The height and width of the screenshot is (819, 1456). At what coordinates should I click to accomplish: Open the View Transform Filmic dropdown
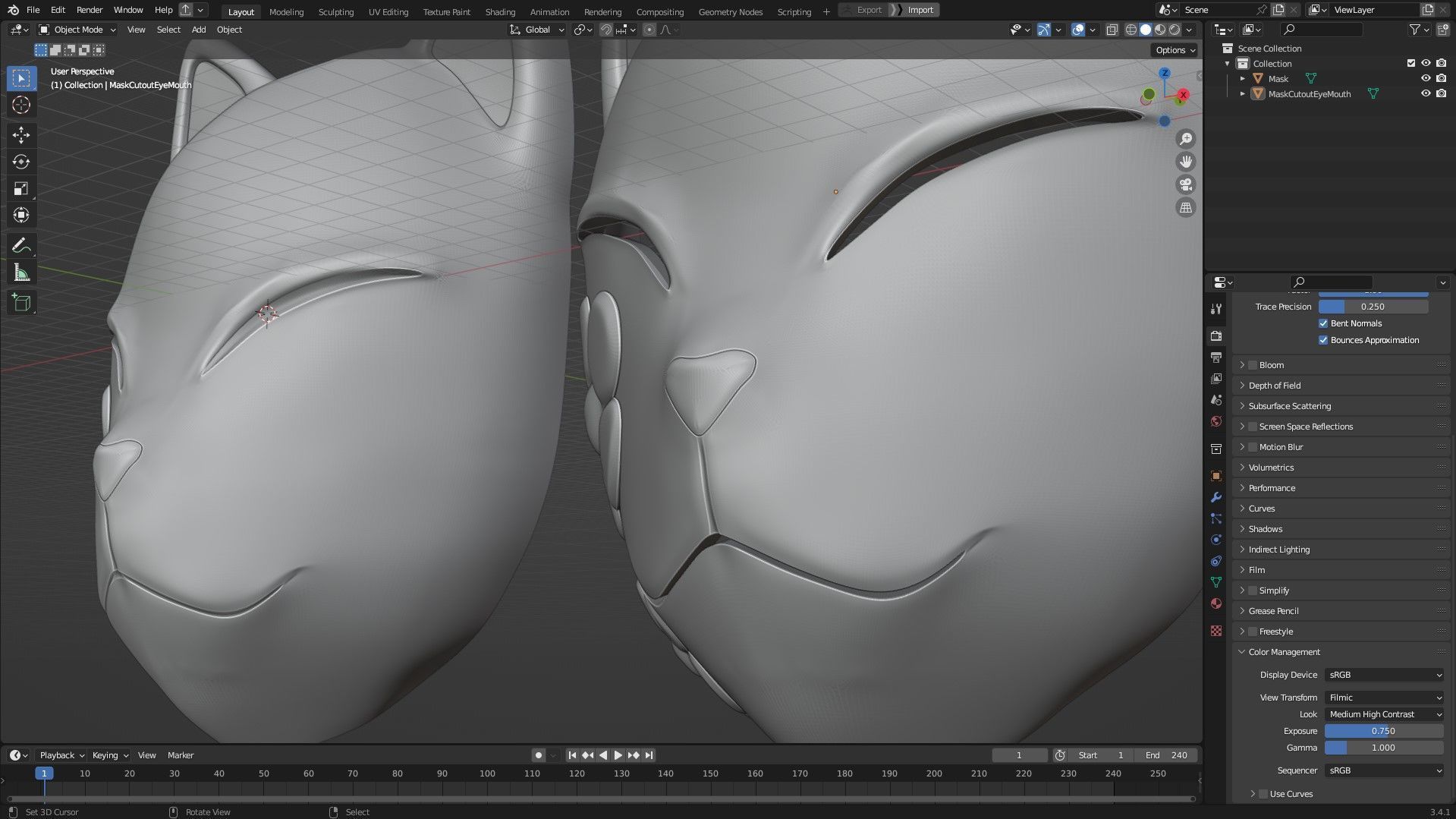point(1384,698)
